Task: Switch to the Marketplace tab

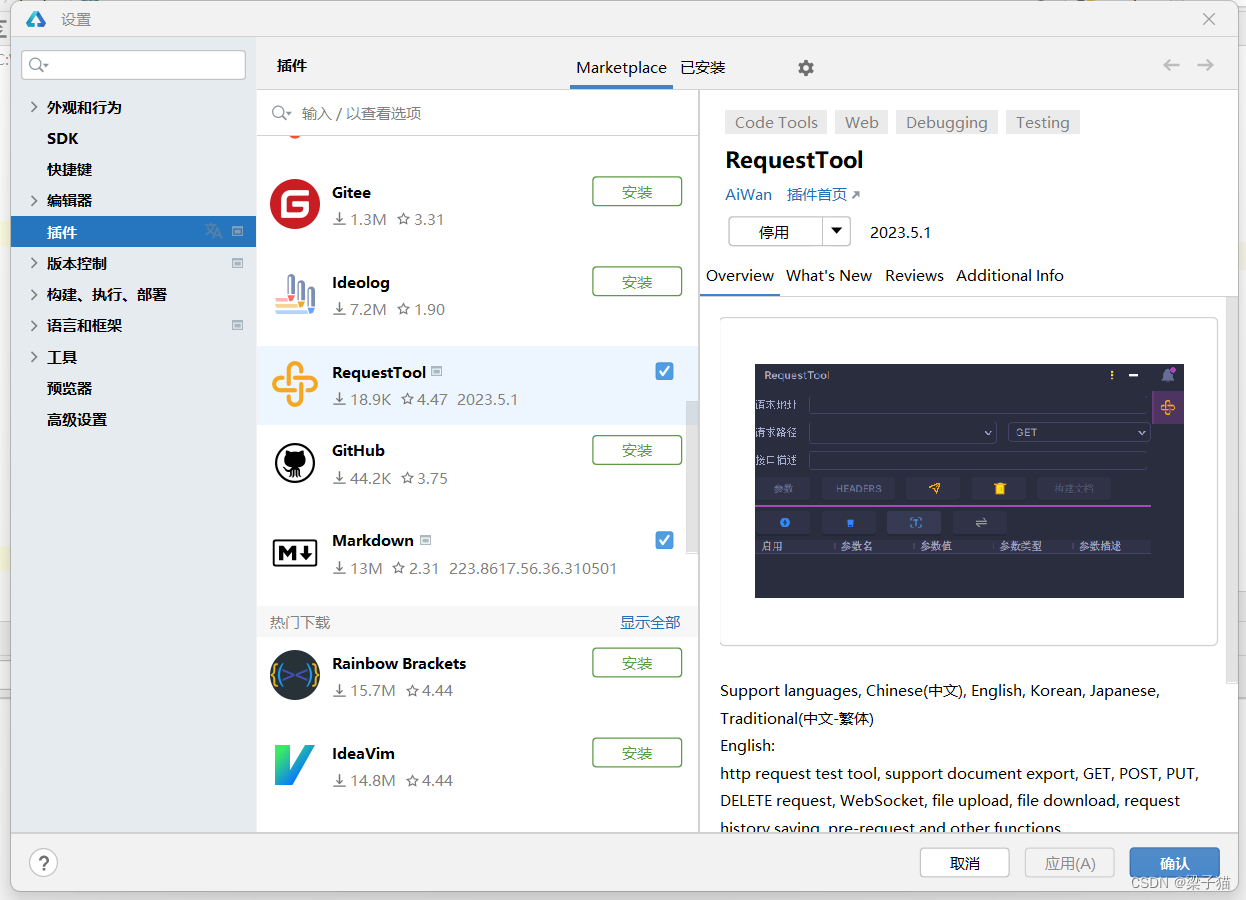Action: 621,68
